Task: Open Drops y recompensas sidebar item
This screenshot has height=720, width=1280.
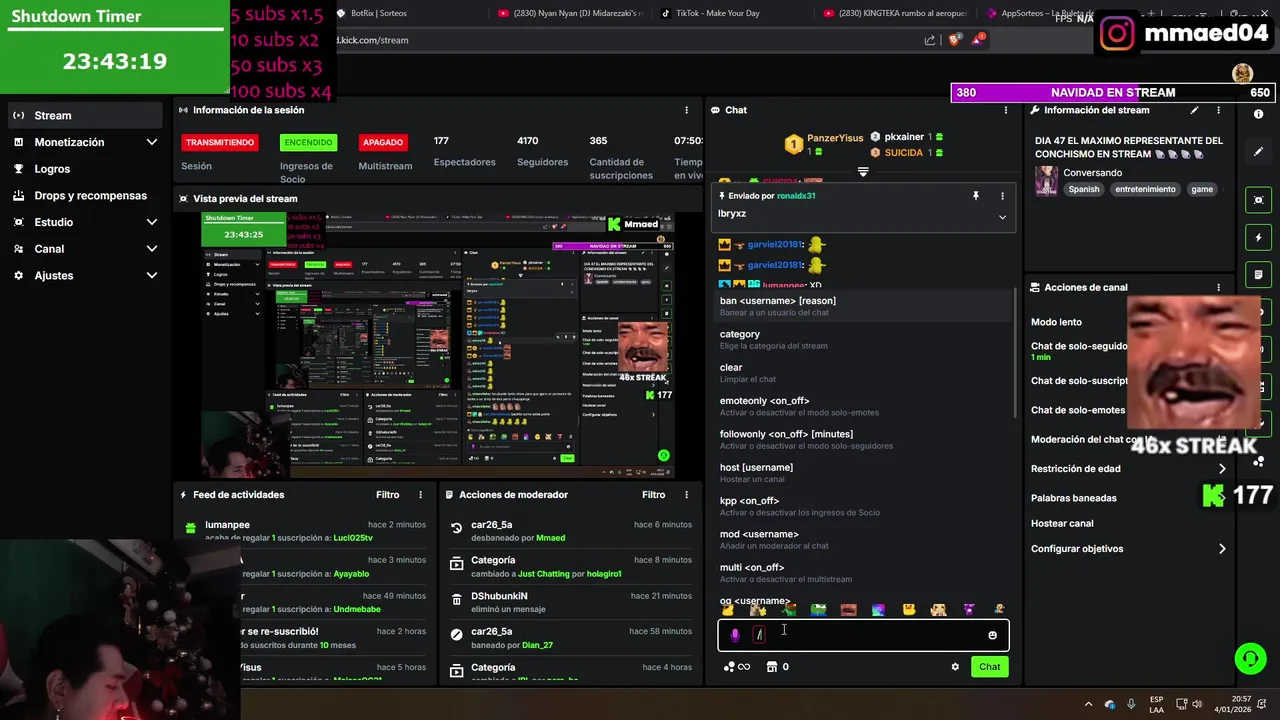Action: pos(85,196)
